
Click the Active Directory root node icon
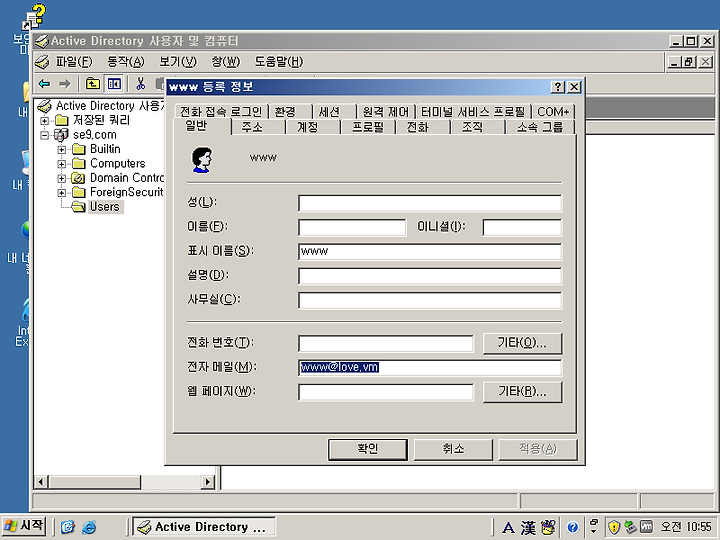pos(44,106)
